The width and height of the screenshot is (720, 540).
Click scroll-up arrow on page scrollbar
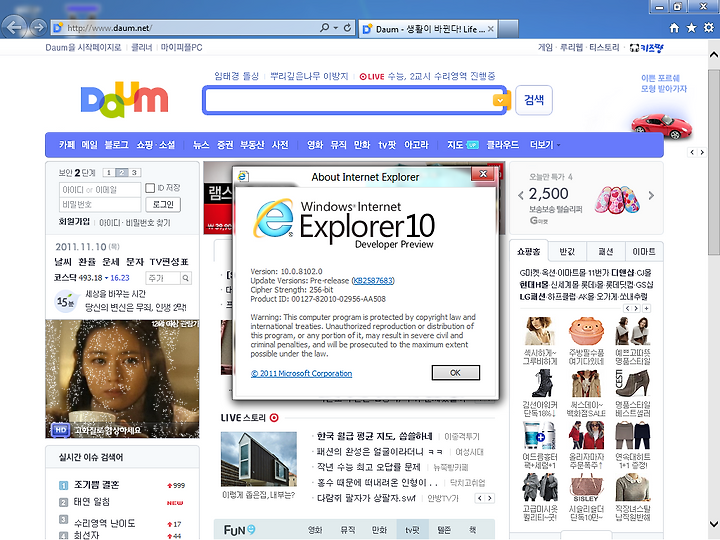pos(714,55)
